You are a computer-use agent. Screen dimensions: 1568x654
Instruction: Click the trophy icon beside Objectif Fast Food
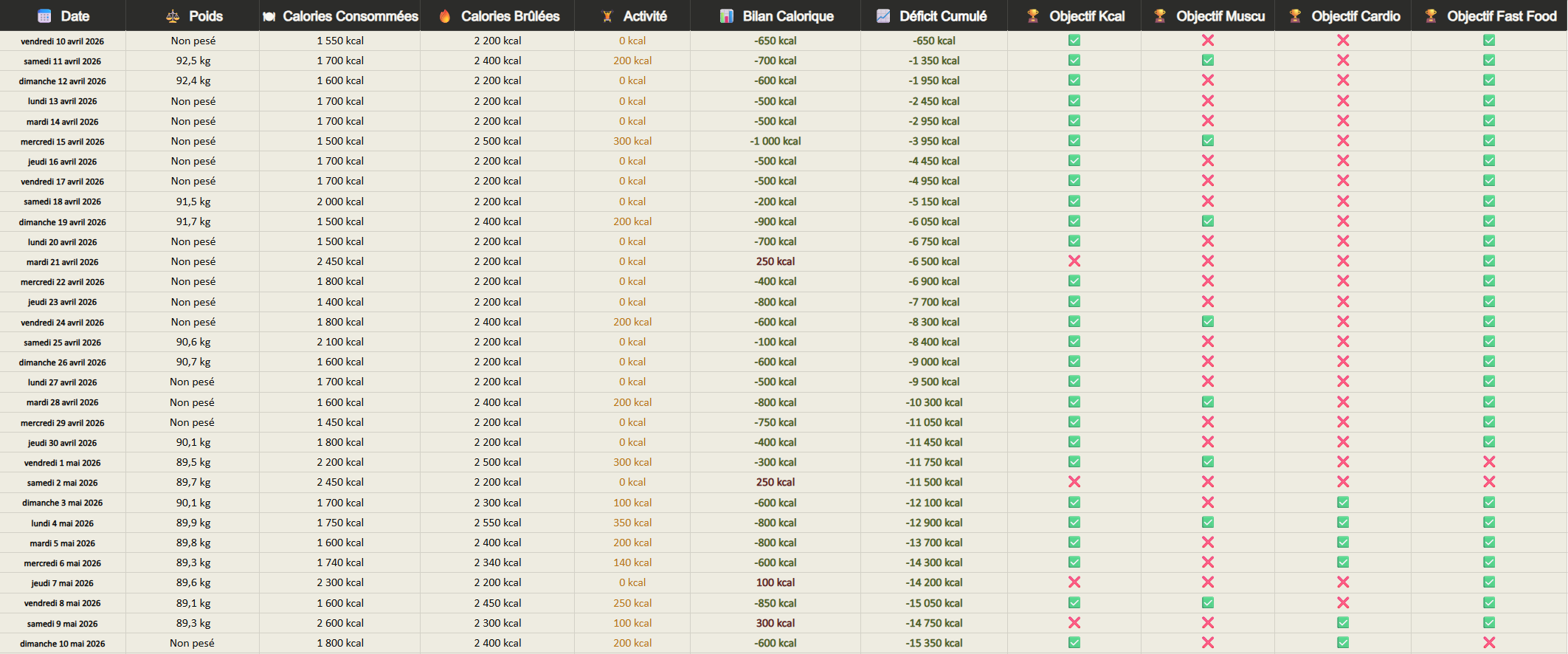[x=1431, y=16]
